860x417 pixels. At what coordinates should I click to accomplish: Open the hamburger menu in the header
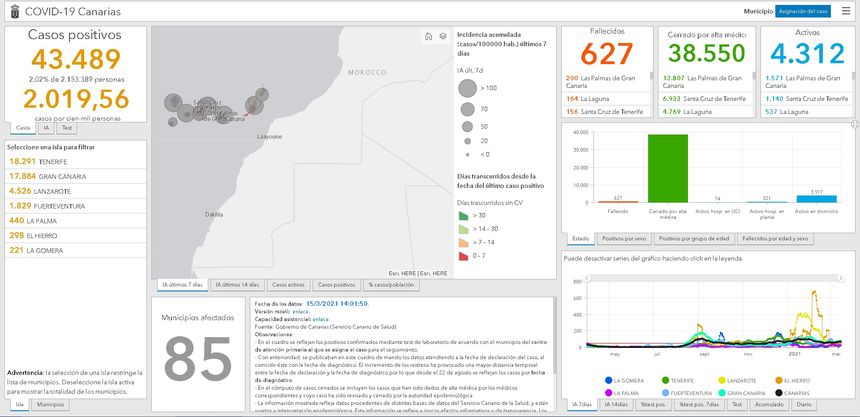tap(847, 11)
